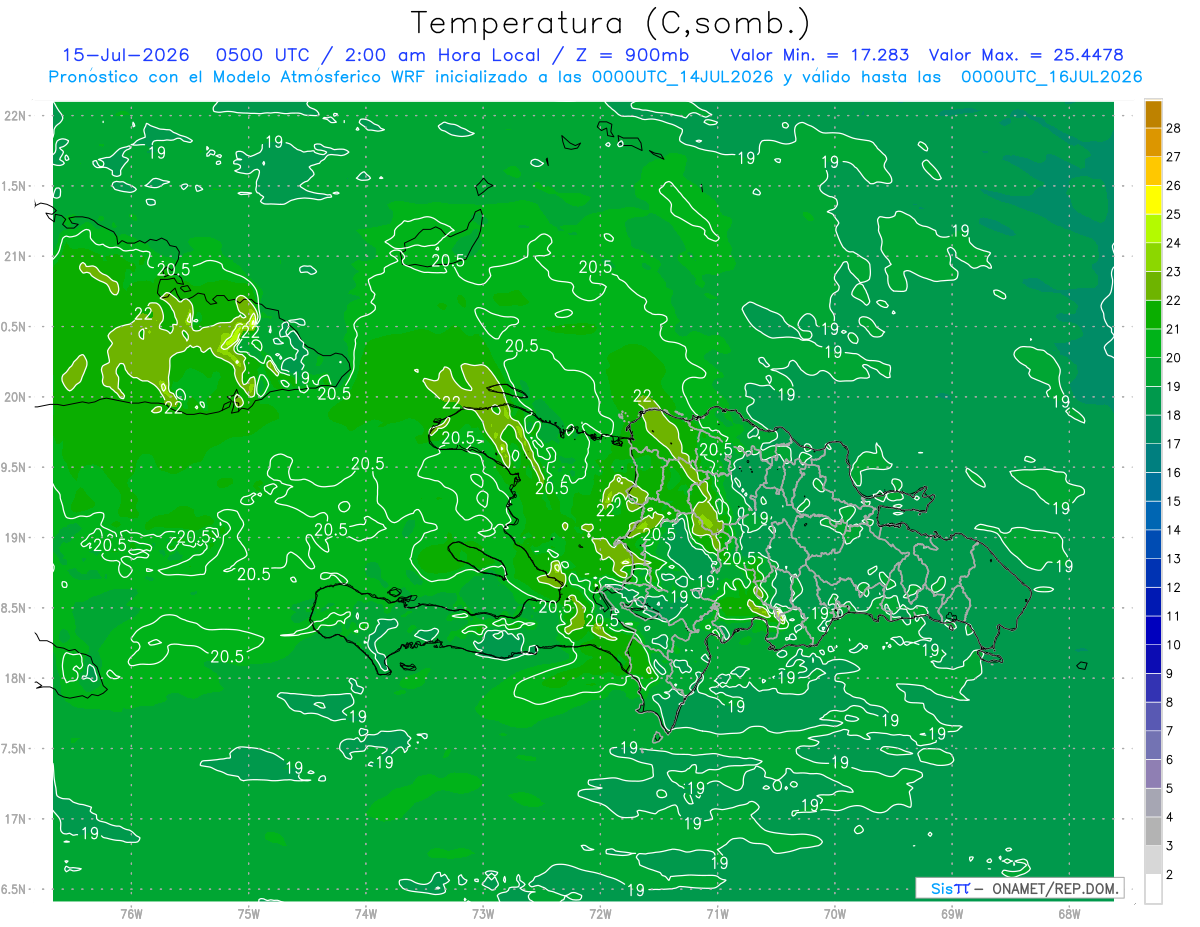This screenshot has height=927, width=1200.
Task: Pick the amber swatch between 26 and 27
Action: click(x=1153, y=171)
